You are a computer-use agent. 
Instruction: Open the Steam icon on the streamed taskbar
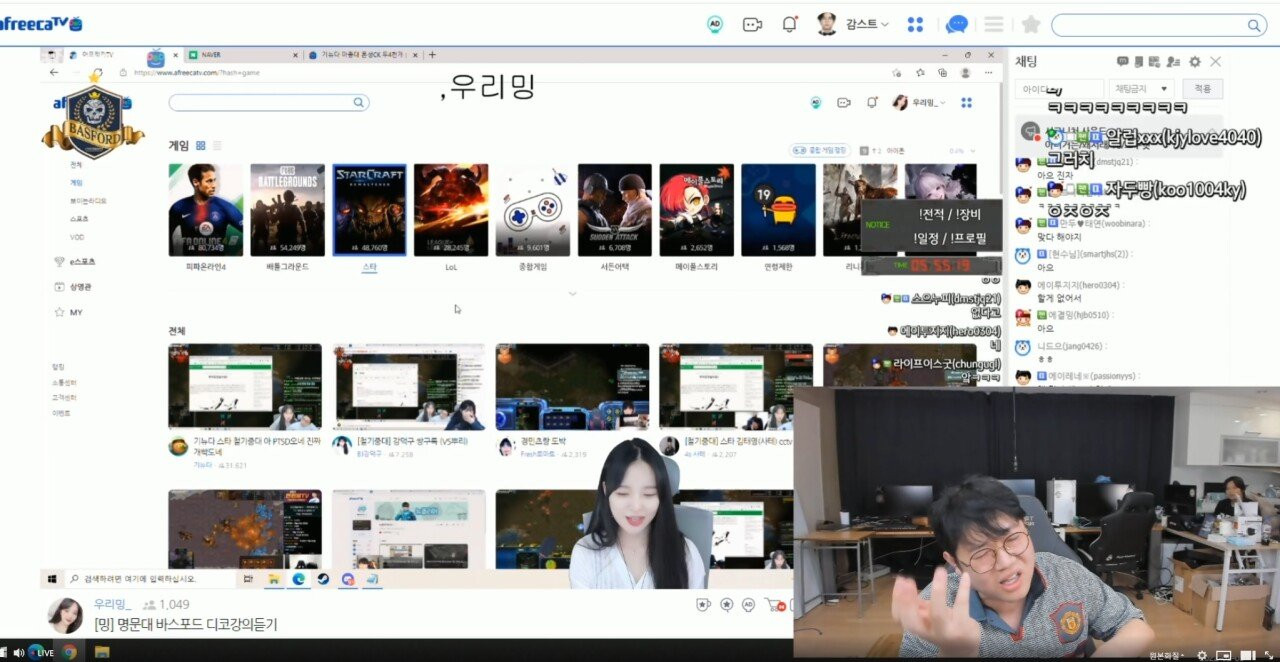point(323,578)
